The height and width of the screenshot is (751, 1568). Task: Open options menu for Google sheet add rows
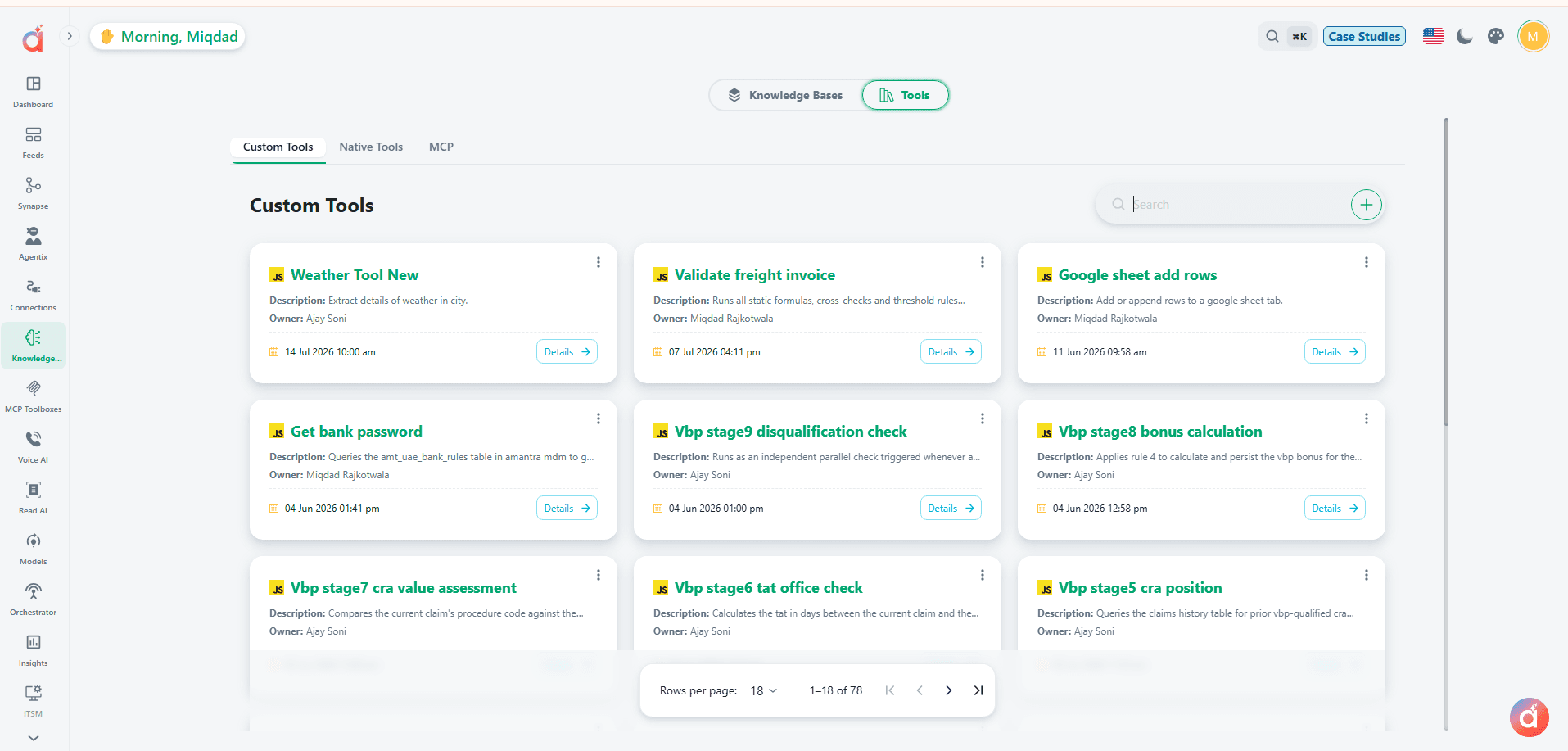point(1367,262)
